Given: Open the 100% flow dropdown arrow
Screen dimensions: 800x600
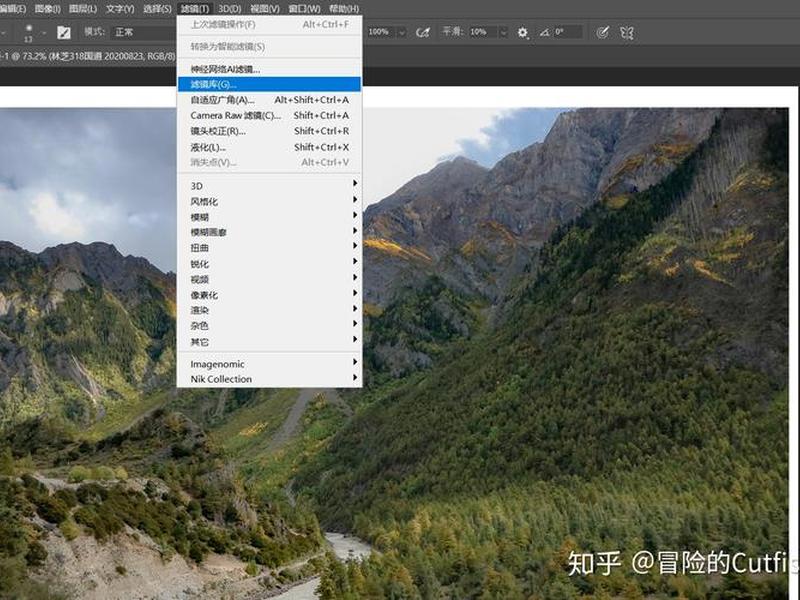Looking at the screenshot, I should click(402, 32).
